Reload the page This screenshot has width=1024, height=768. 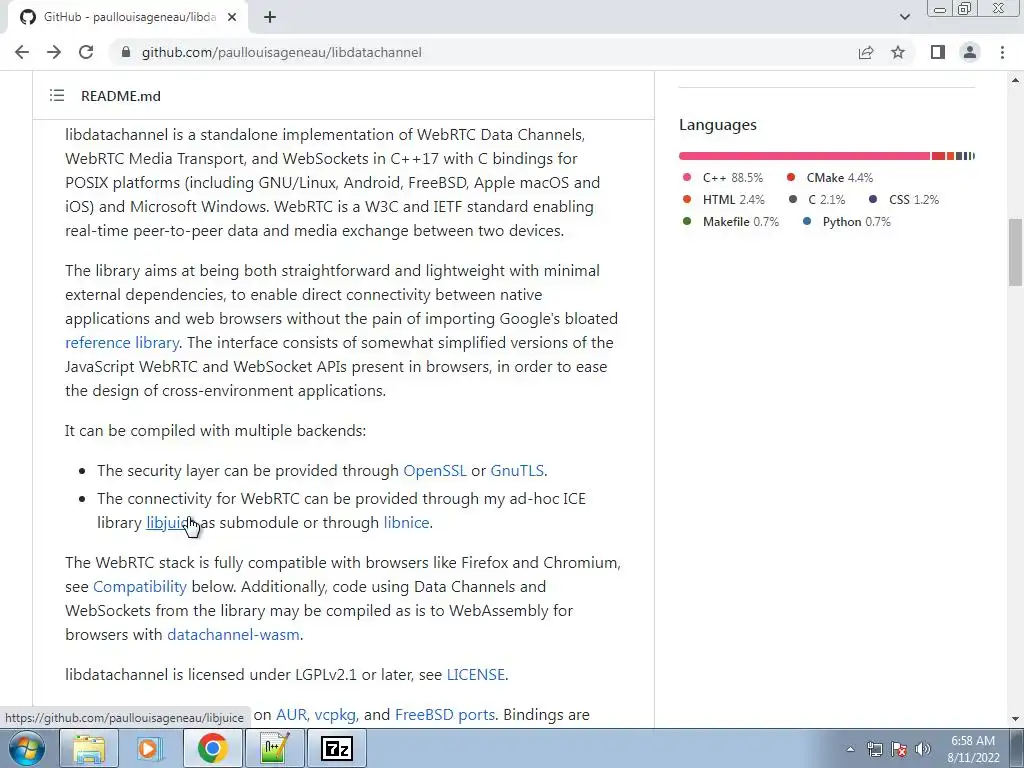[86, 52]
